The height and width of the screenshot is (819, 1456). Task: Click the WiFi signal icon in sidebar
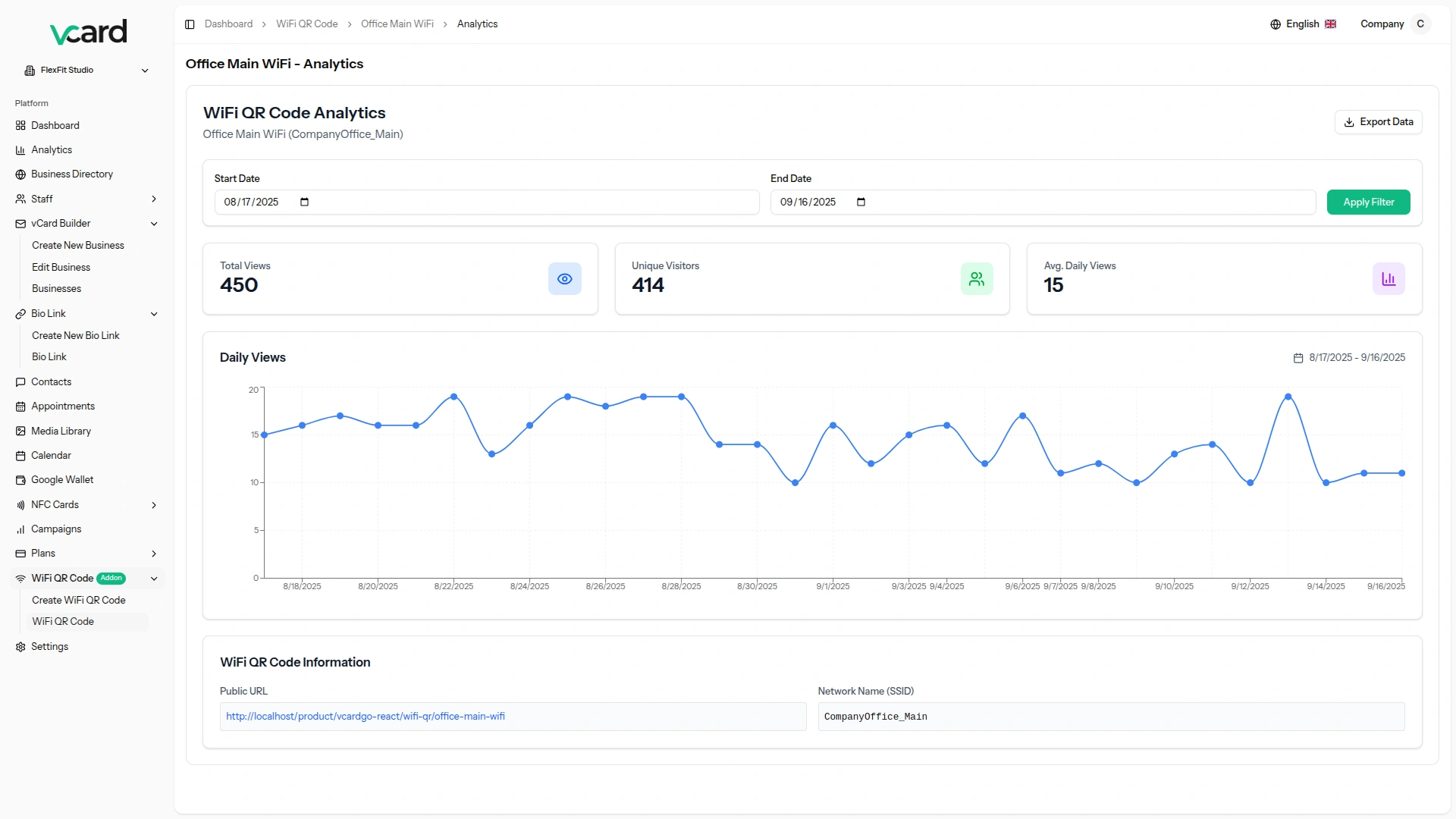[20, 579]
